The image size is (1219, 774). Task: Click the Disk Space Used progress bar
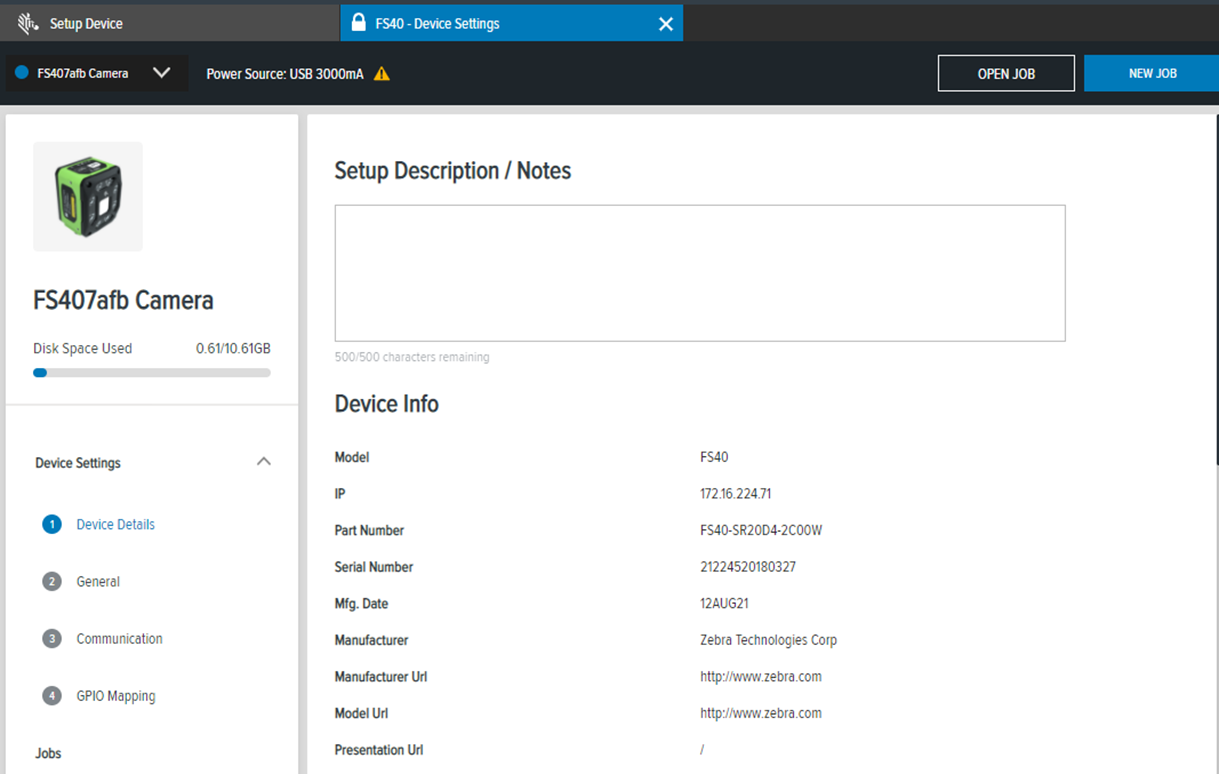pos(152,372)
